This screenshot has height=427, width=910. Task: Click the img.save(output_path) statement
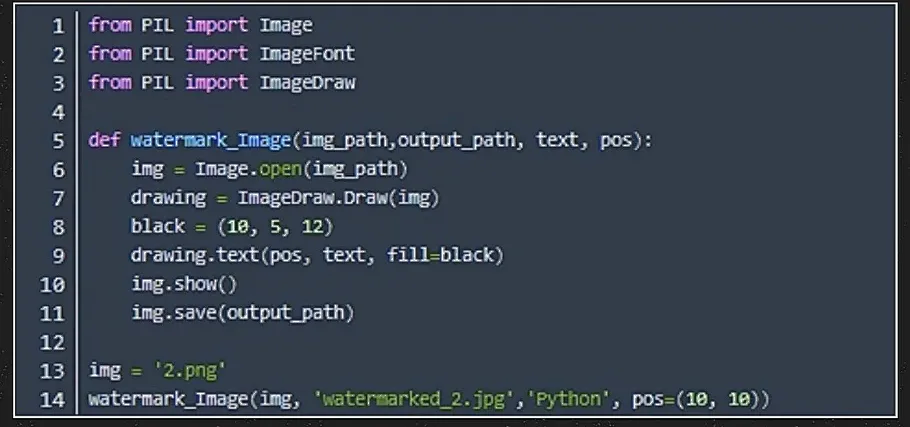pyautogui.click(x=242, y=313)
